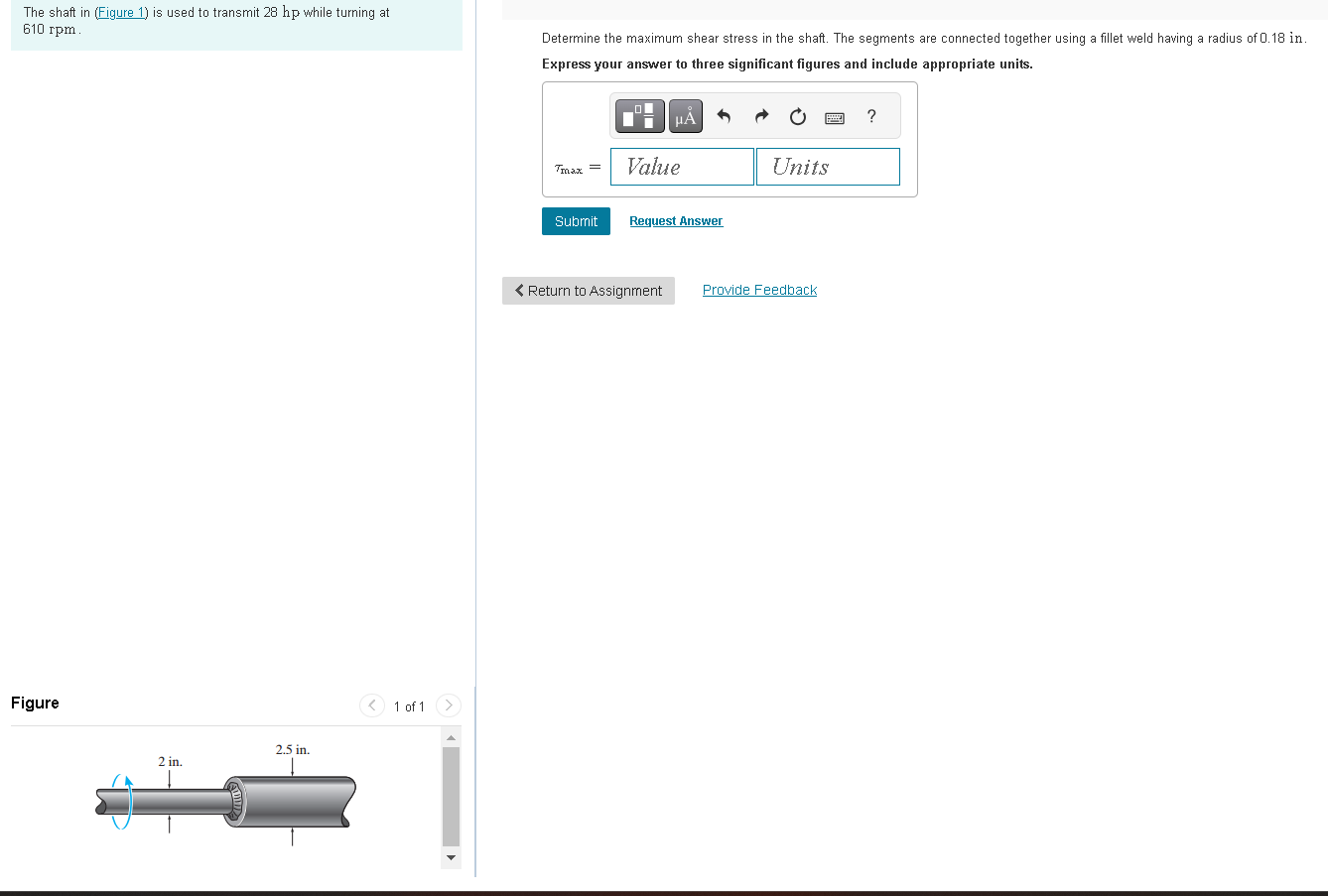Click the Value answer field

point(682,166)
